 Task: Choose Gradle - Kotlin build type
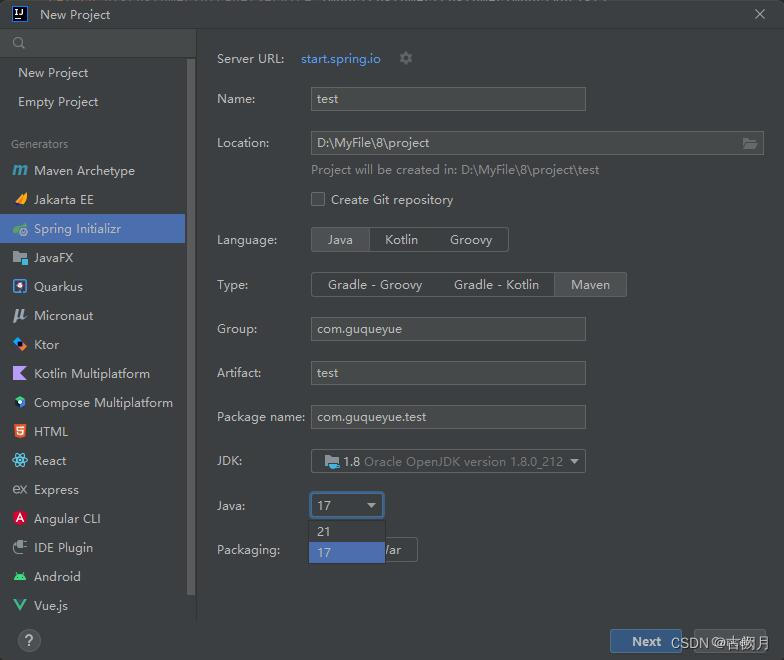tap(496, 284)
